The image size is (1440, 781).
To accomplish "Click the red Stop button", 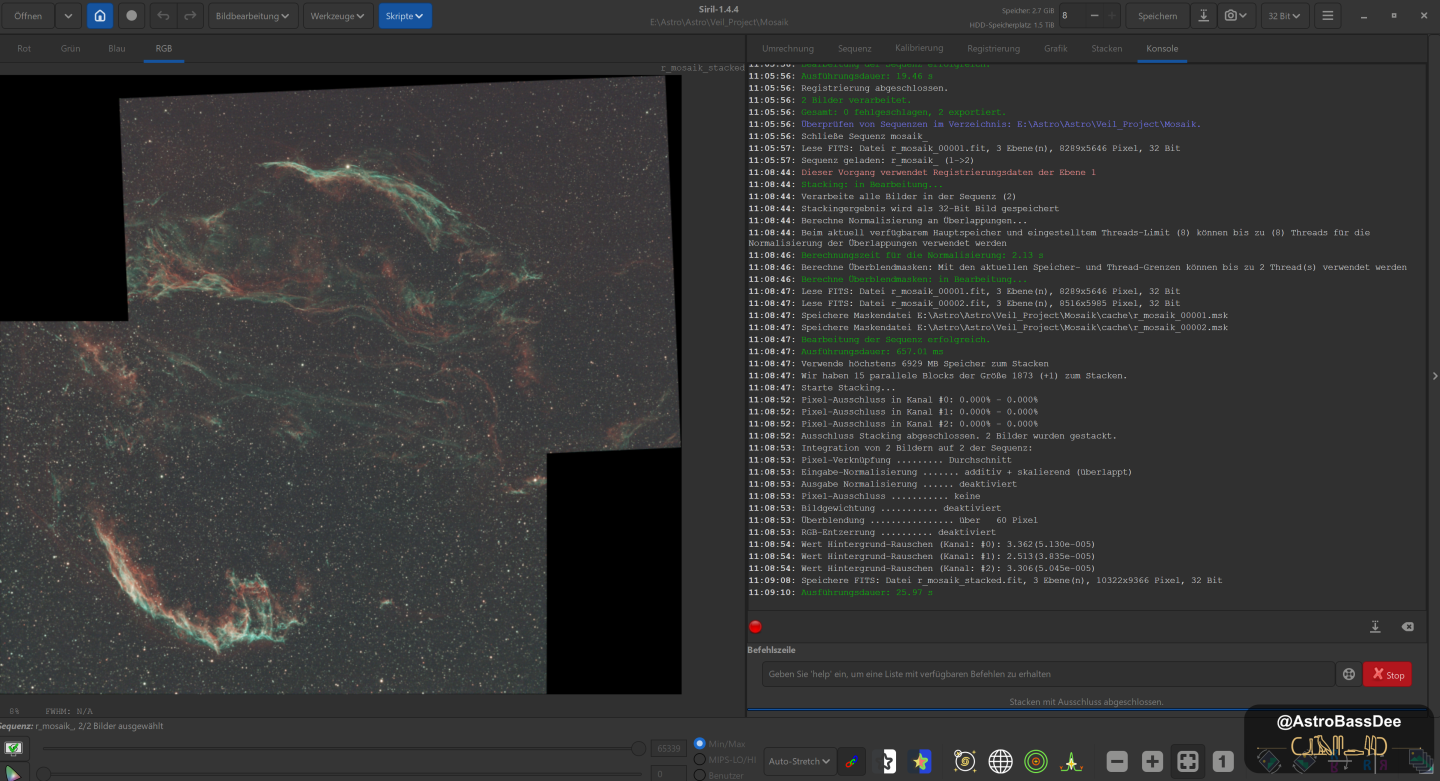I will (x=1387, y=674).
